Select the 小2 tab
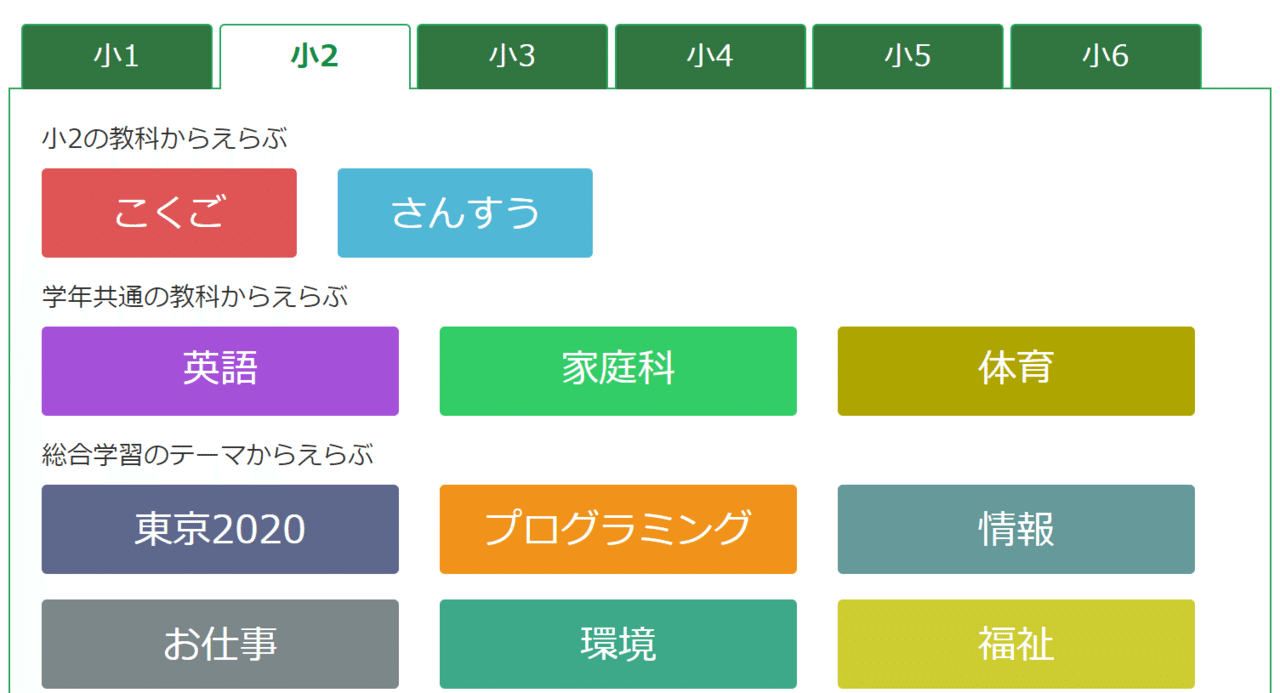 click(314, 56)
